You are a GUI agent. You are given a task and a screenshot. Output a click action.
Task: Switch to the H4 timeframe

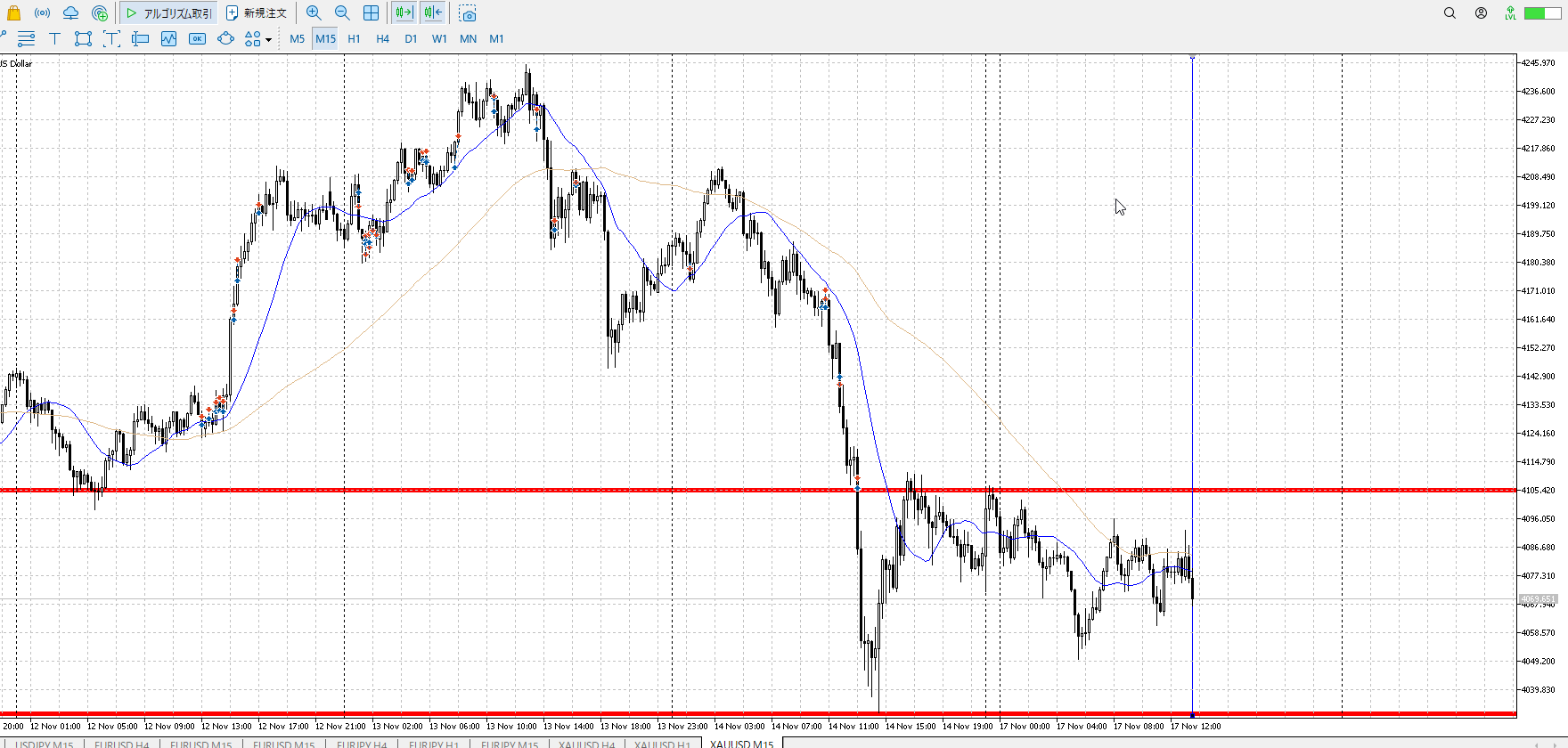coord(382,38)
